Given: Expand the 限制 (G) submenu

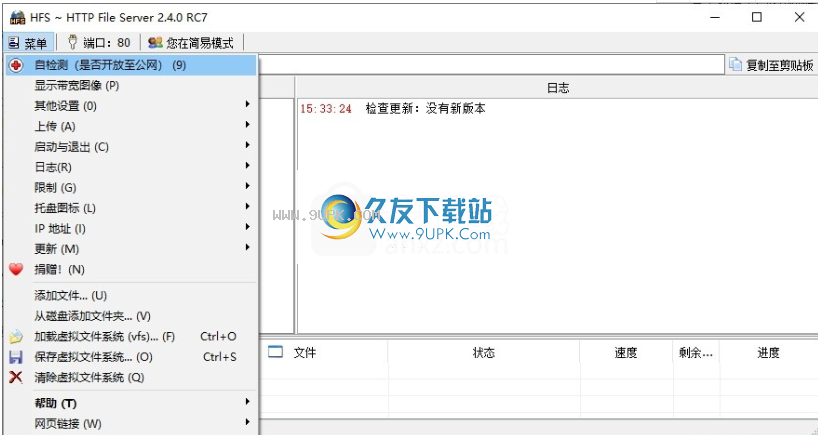Looking at the screenshot, I should pyautogui.click(x=131, y=187).
